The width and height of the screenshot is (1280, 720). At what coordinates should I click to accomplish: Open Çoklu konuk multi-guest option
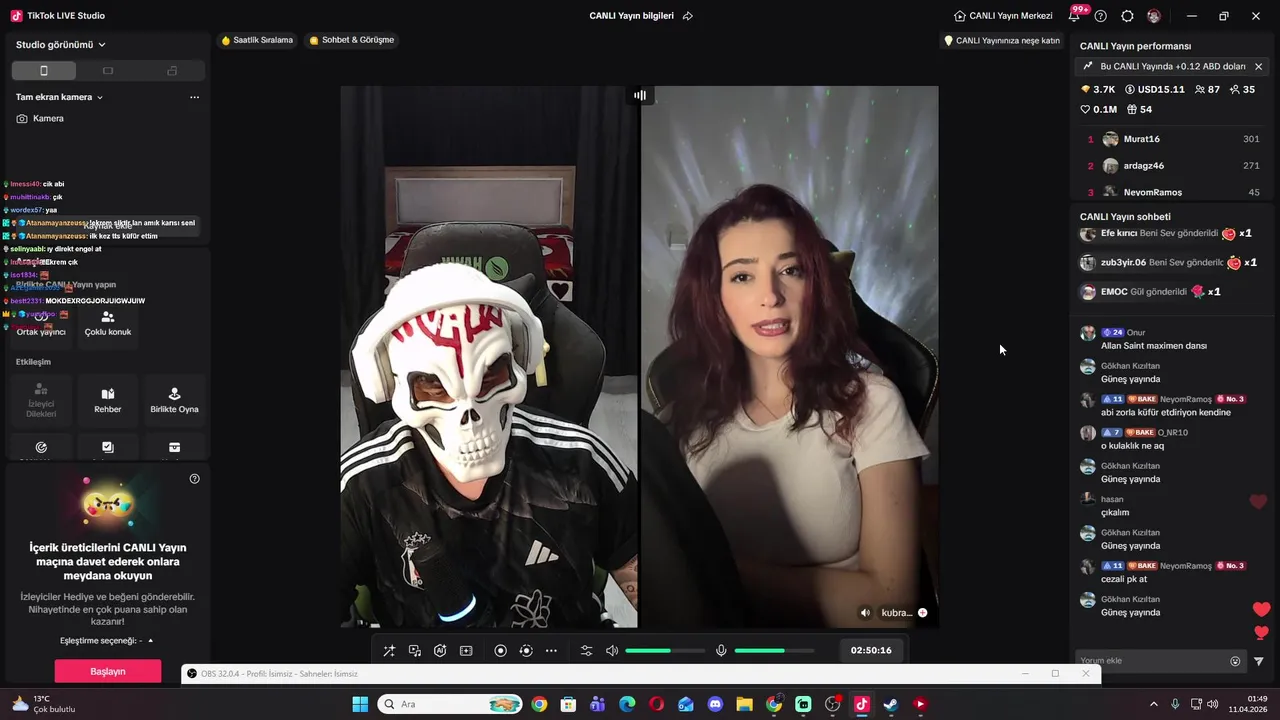108,324
